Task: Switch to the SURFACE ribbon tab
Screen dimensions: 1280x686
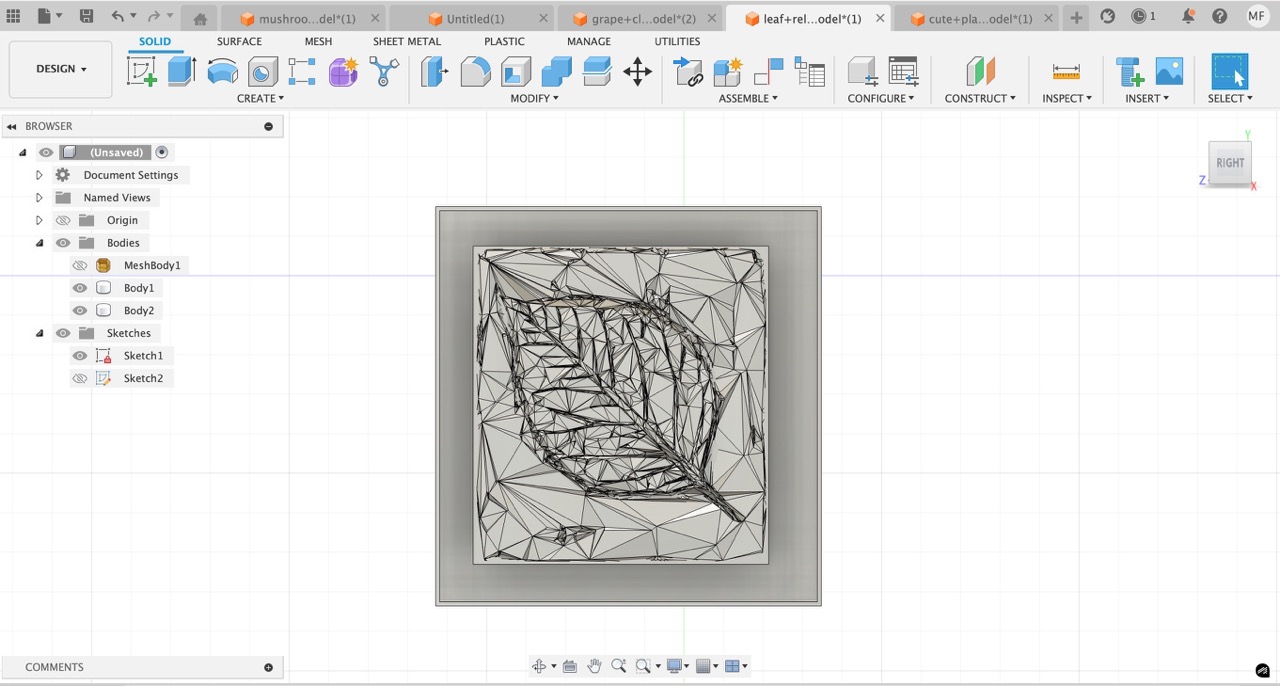Action: click(239, 41)
